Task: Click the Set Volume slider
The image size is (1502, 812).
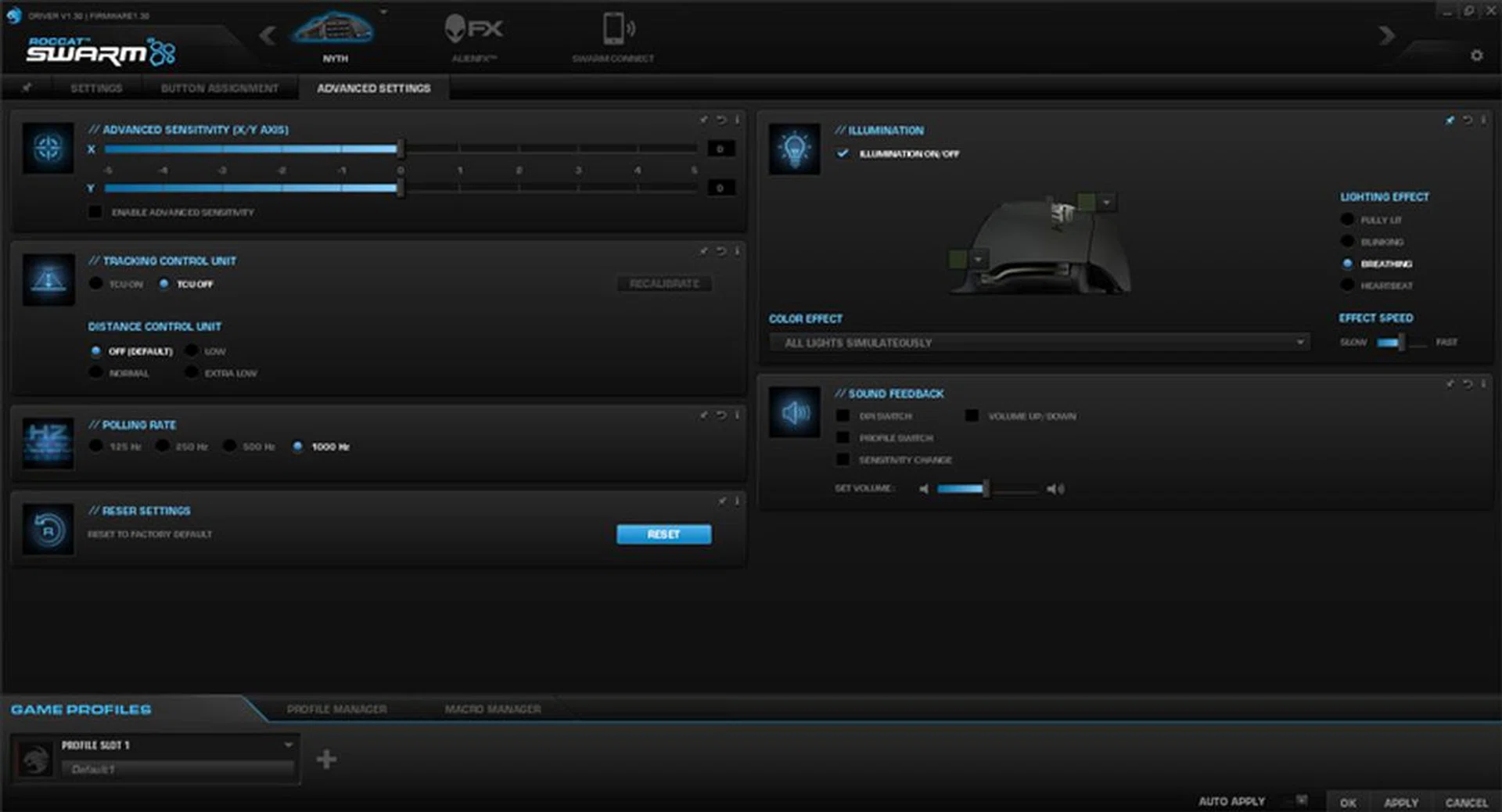Action: click(x=986, y=489)
